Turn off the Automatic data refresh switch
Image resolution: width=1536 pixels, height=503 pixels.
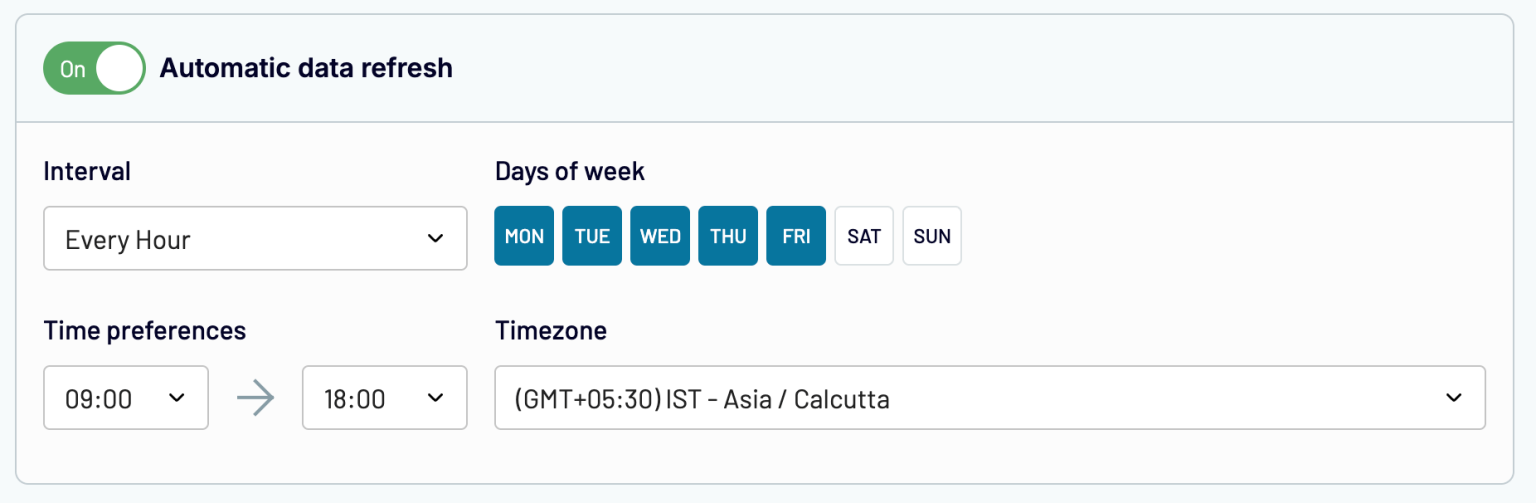tap(94, 69)
